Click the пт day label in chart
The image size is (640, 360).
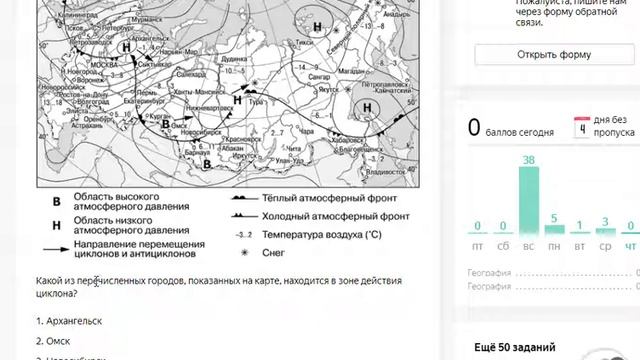pyautogui.click(x=478, y=247)
